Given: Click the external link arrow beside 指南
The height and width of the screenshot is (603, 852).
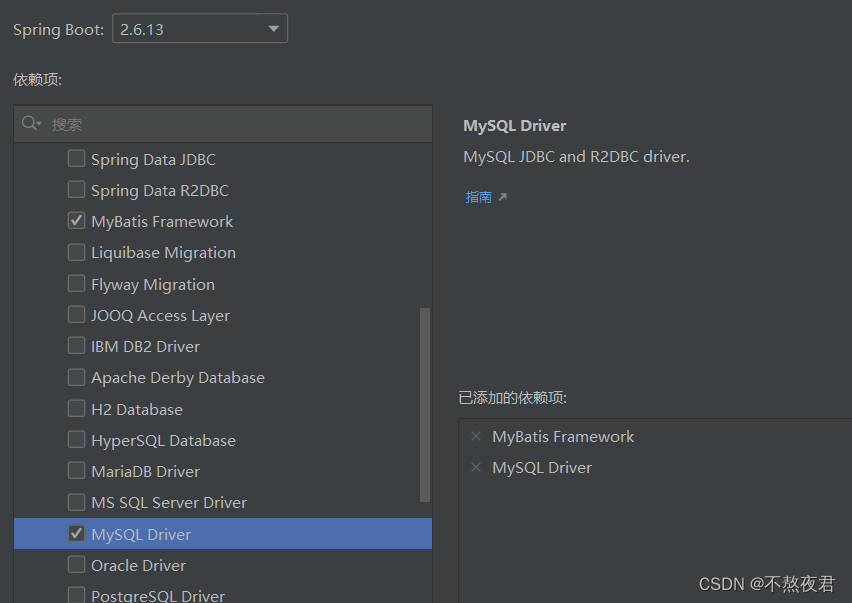Looking at the screenshot, I should coord(503,197).
